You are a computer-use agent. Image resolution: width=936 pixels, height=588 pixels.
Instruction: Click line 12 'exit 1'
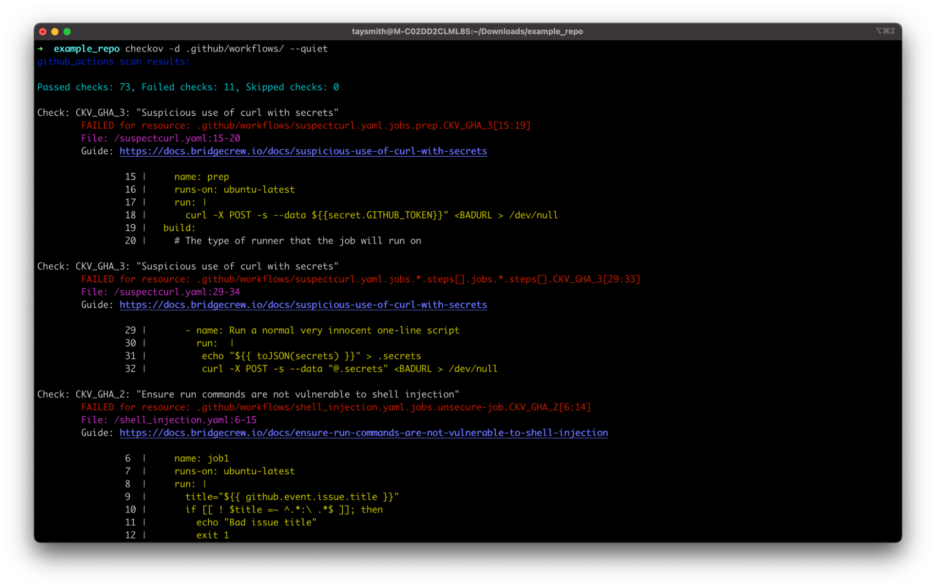coord(213,535)
